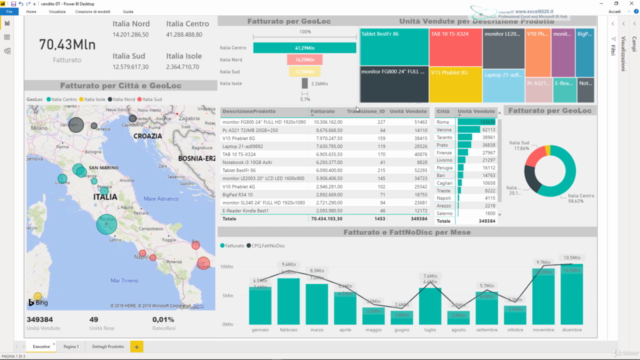Select the V15 Phablet 8G treemap tile
The width and height of the screenshot is (640, 360).
pos(456,84)
